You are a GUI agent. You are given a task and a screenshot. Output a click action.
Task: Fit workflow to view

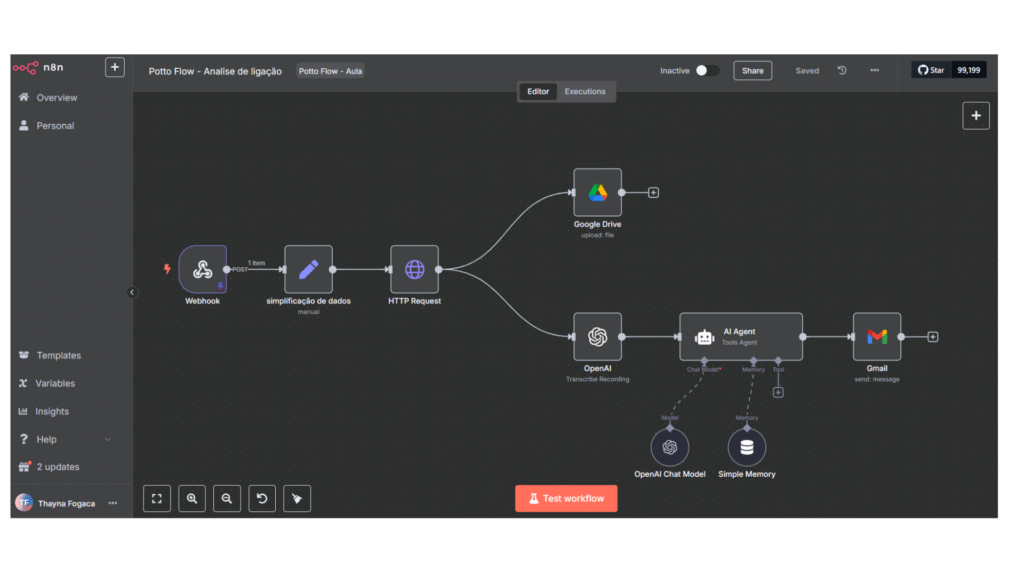click(157, 498)
